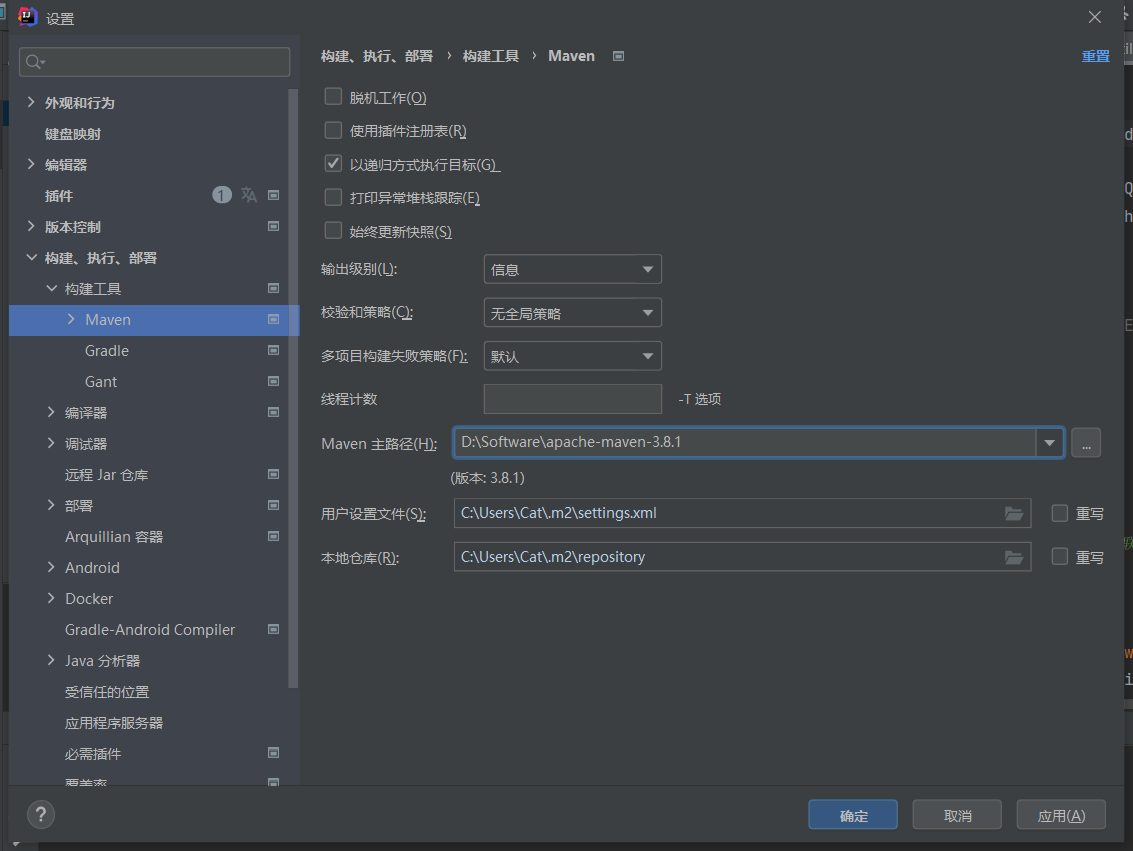This screenshot has height=851, width=1133.
Task: Click project-level icon on 插件 row
Action: click(273, 195)
